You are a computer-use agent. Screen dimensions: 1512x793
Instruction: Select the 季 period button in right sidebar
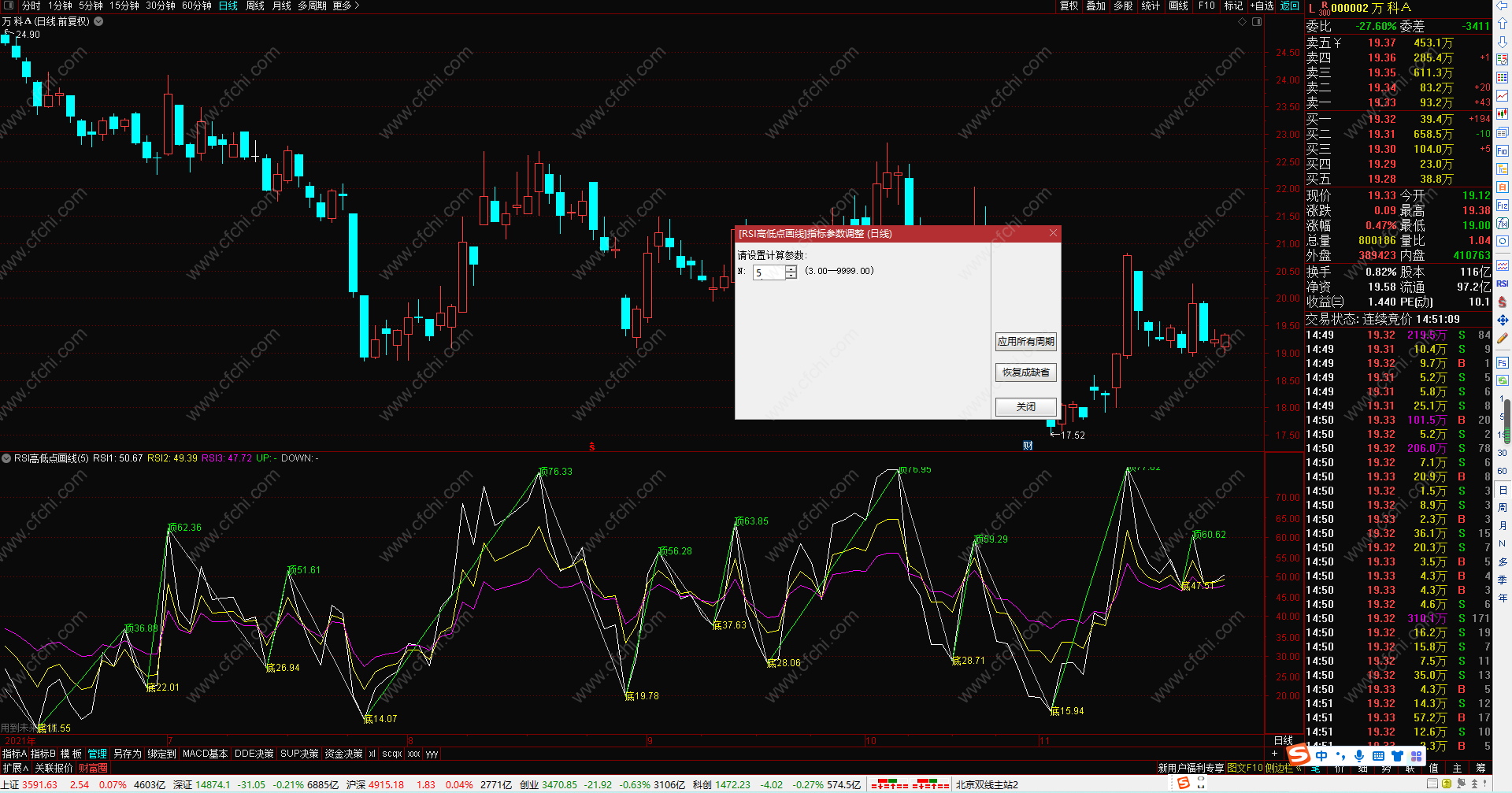pos(1503,580)
